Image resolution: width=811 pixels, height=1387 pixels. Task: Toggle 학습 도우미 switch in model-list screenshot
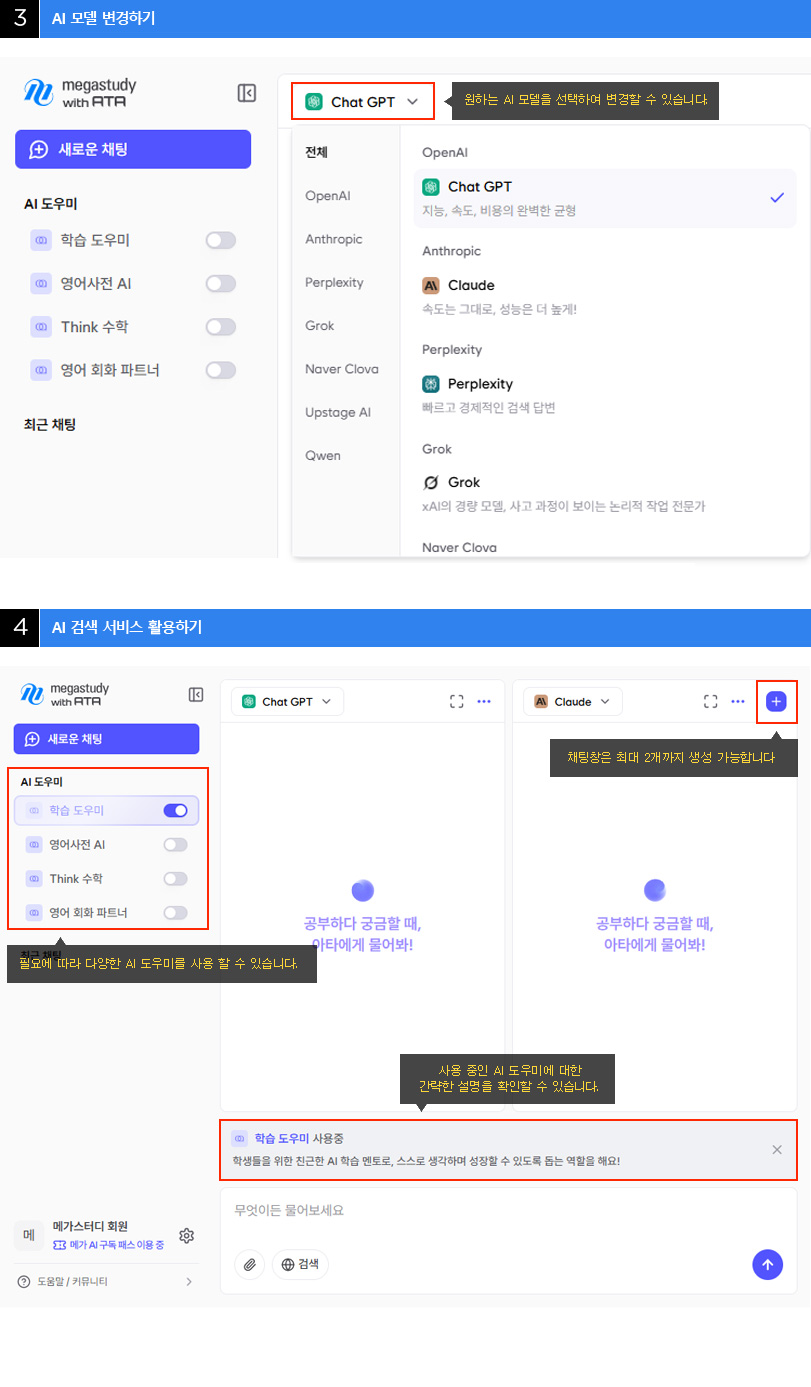coord(221,240)
